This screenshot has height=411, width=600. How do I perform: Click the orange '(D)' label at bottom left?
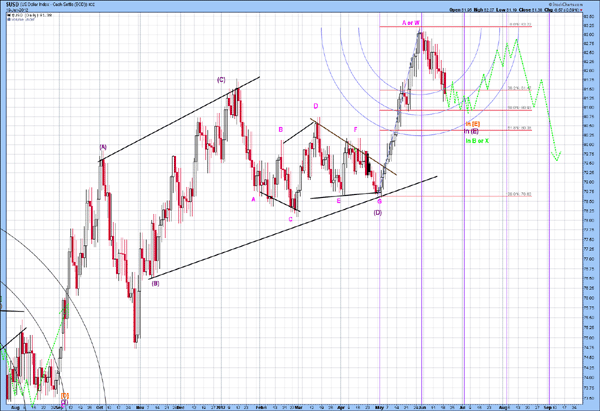coord(65,395)
